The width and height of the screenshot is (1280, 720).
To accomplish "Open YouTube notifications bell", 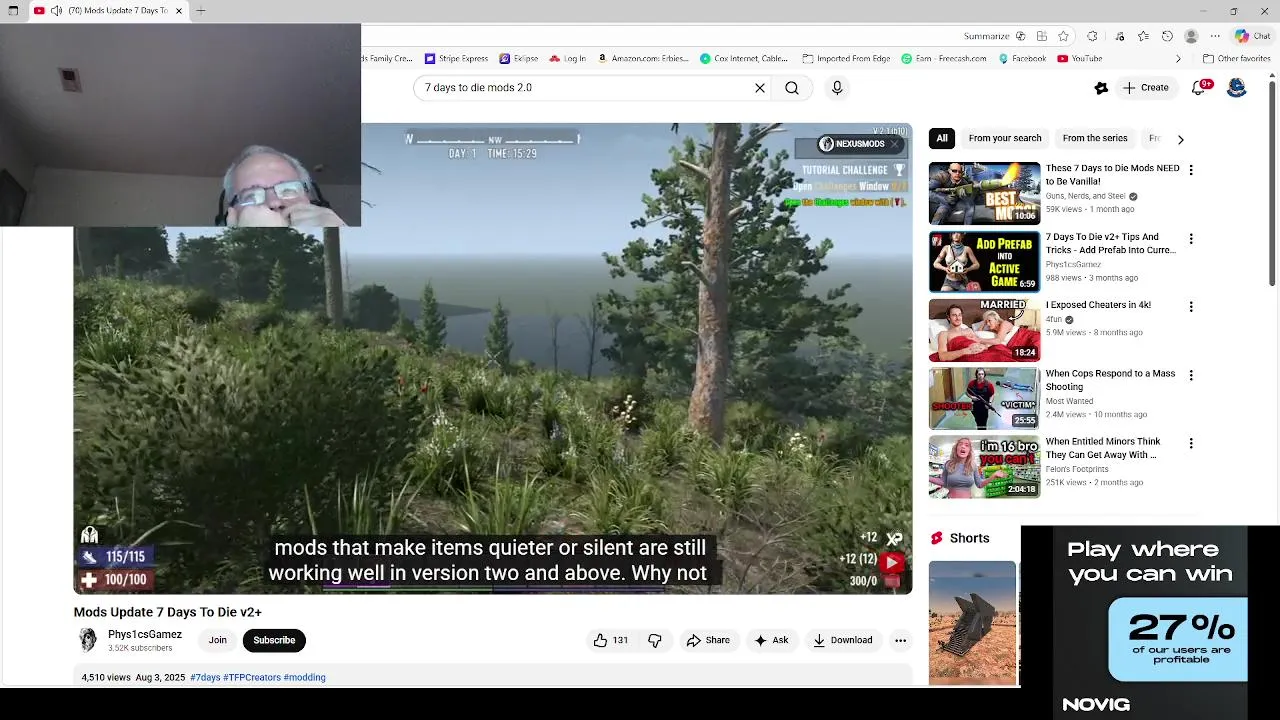I will coord(1201,88).
